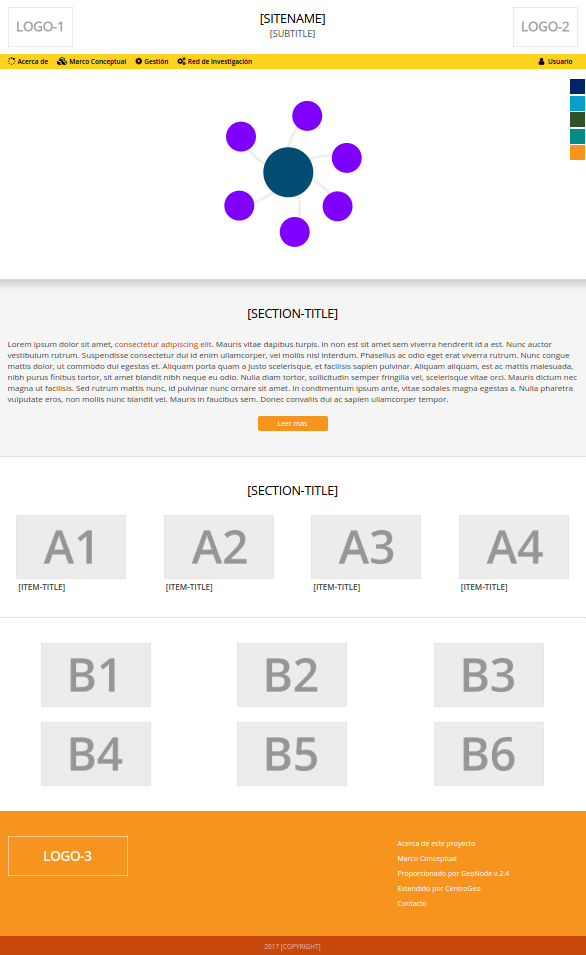Select the orange color swatch on the right
Image resolution: width=586 pixels, height=955 pixels.
tap(577, 152)
